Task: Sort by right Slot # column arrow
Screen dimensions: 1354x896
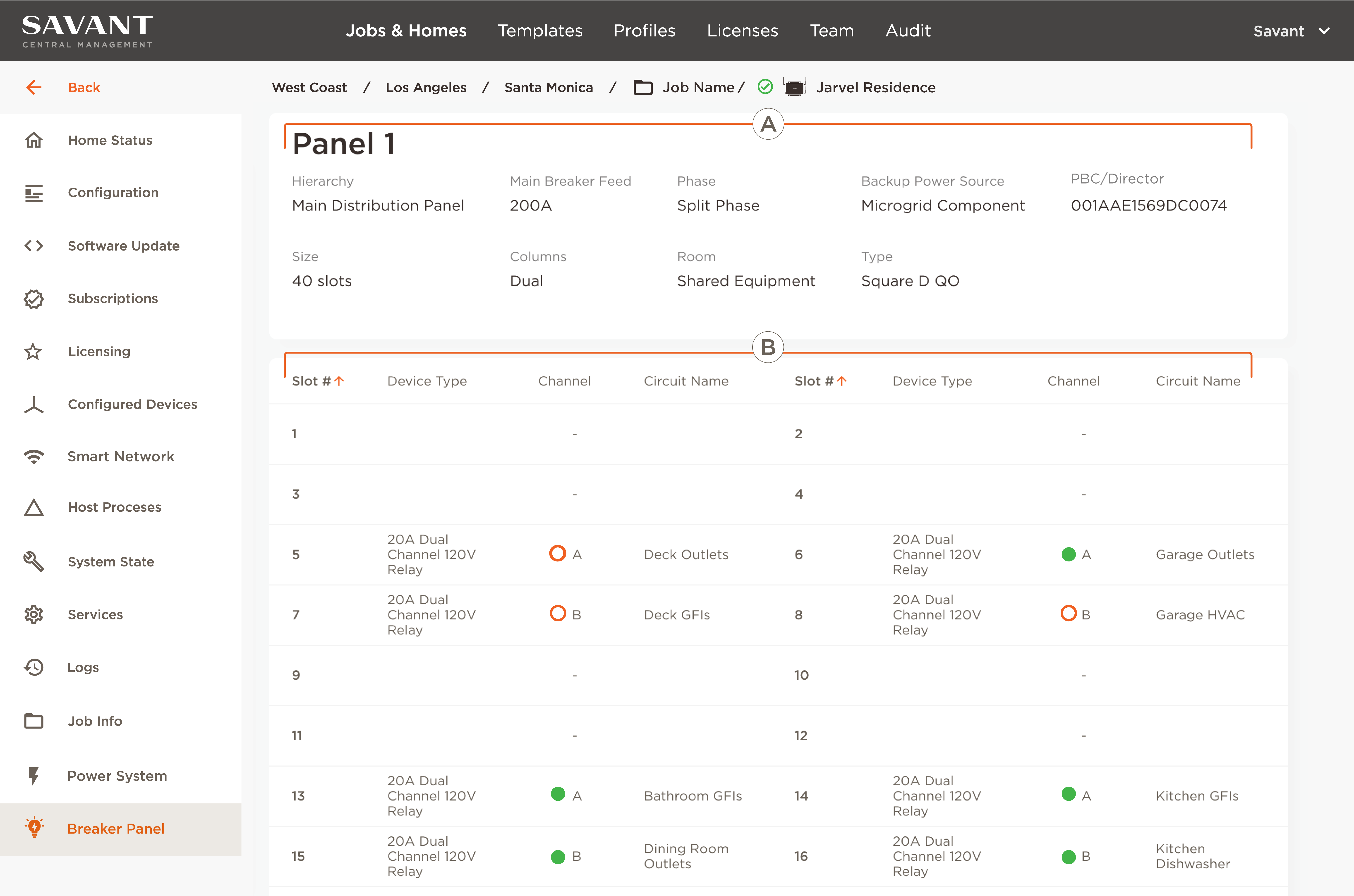Action: pyautogui.click(x=842, y=381)
